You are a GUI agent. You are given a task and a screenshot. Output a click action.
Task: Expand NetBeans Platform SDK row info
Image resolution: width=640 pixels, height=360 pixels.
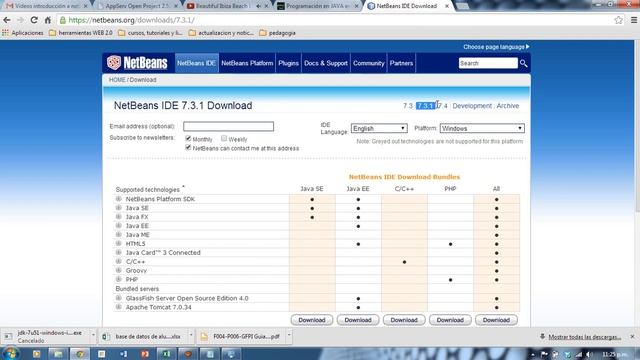coord(118,199)
